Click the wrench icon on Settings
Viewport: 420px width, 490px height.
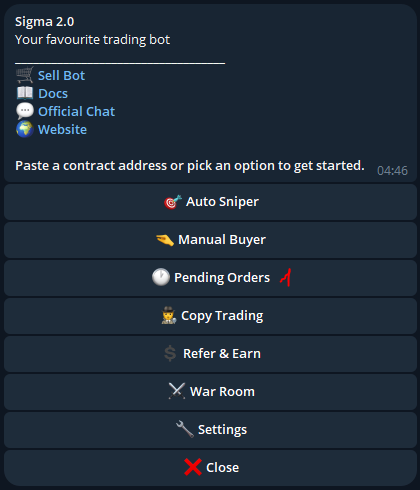(185, 429)
